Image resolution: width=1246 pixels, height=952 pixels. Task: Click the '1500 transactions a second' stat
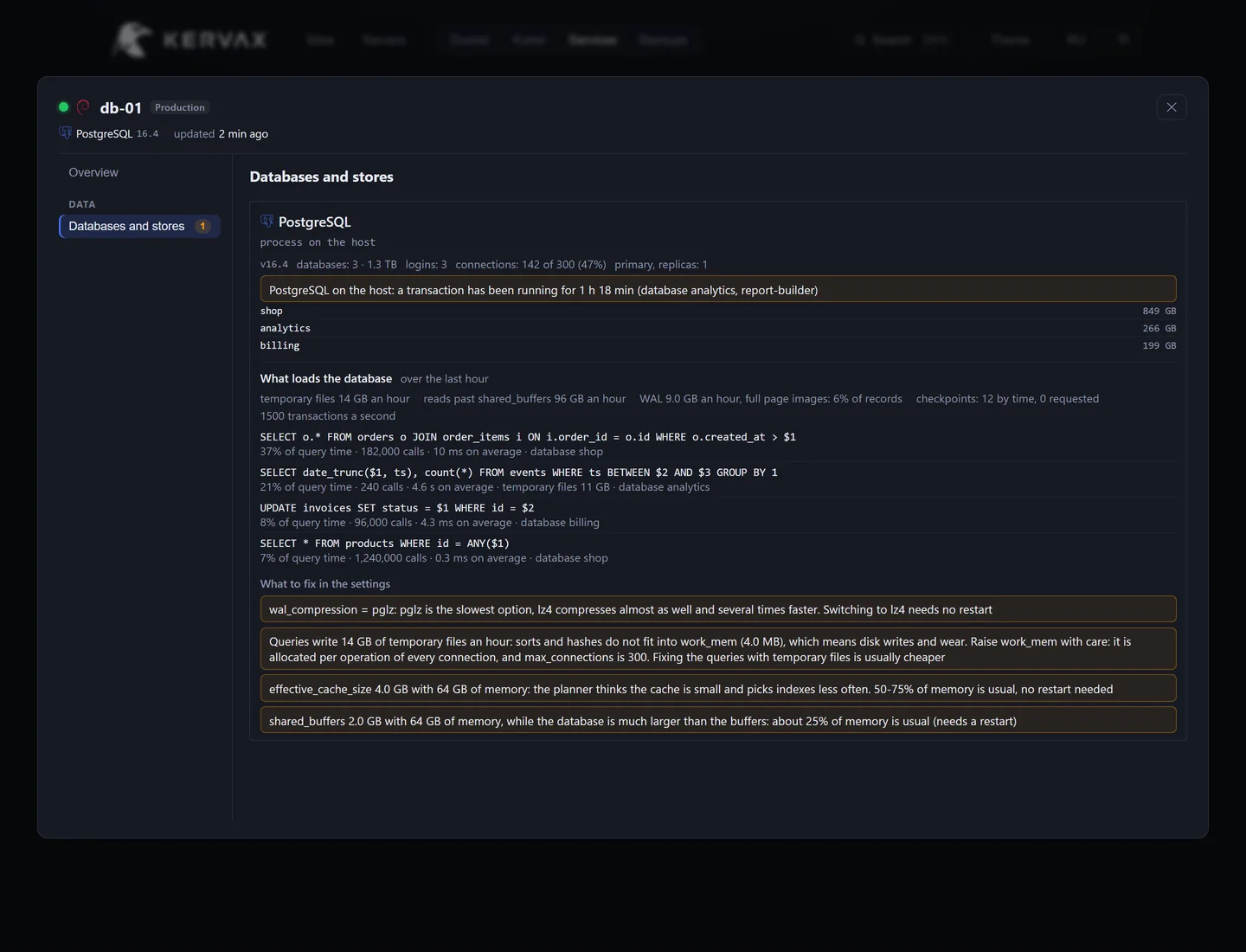[328, 416]
